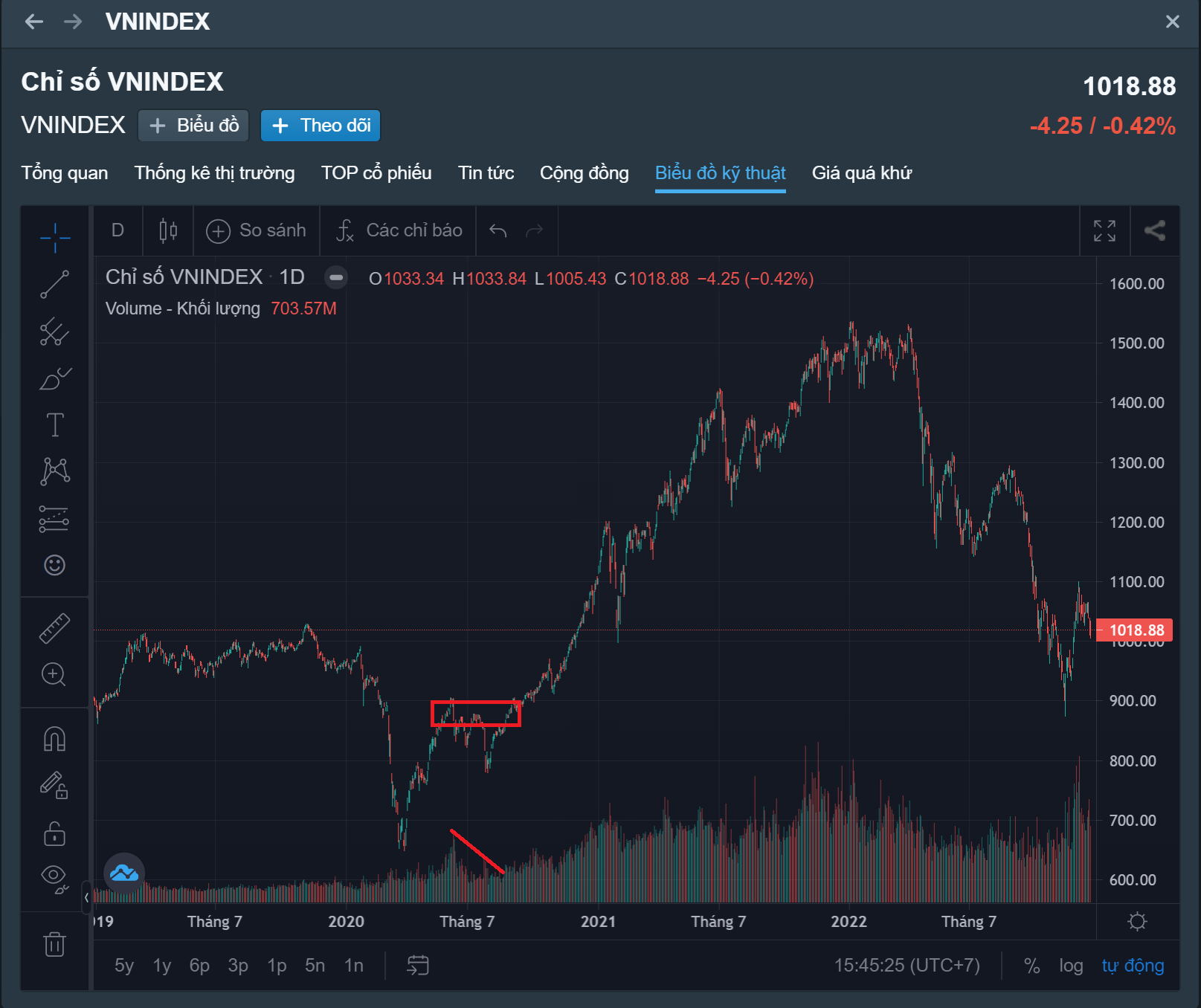Activate the zoom in tool

tap(54, 674)
